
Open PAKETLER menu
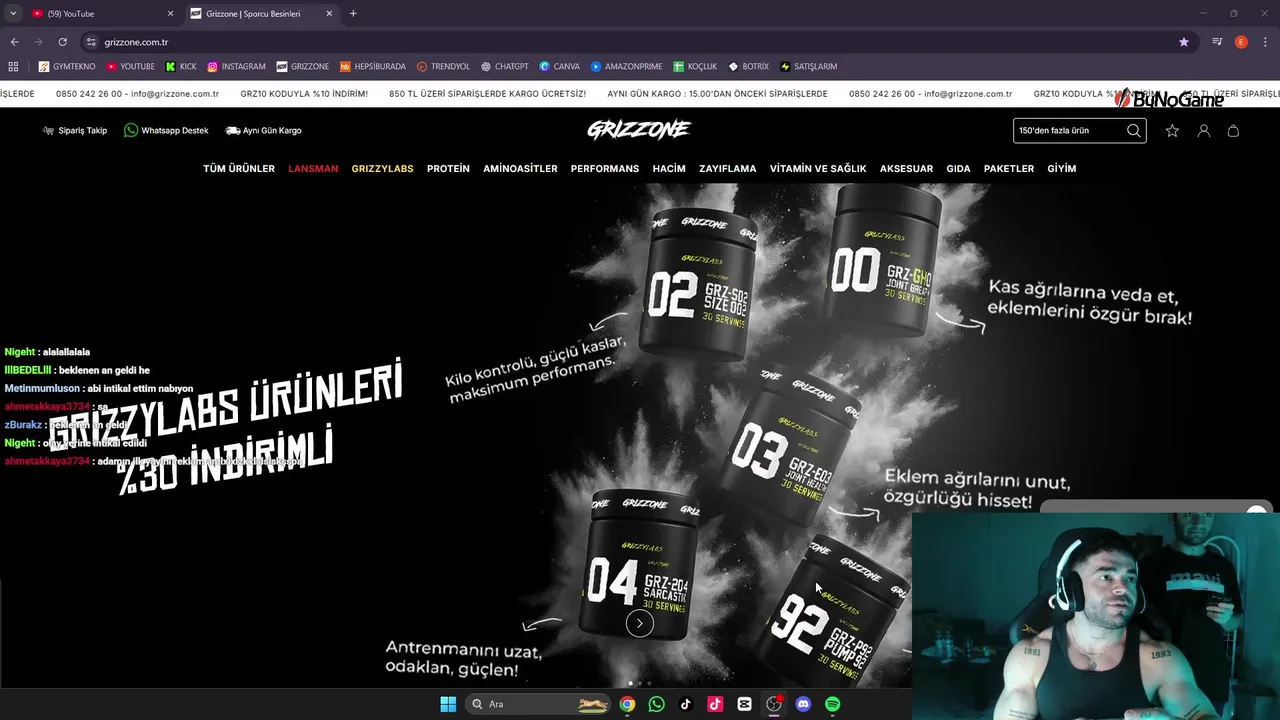tap(1009, 169)
